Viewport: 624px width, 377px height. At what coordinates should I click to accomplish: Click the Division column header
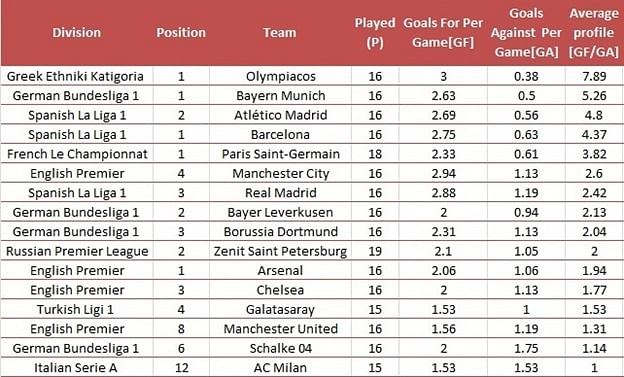click(x=76, y=33)
